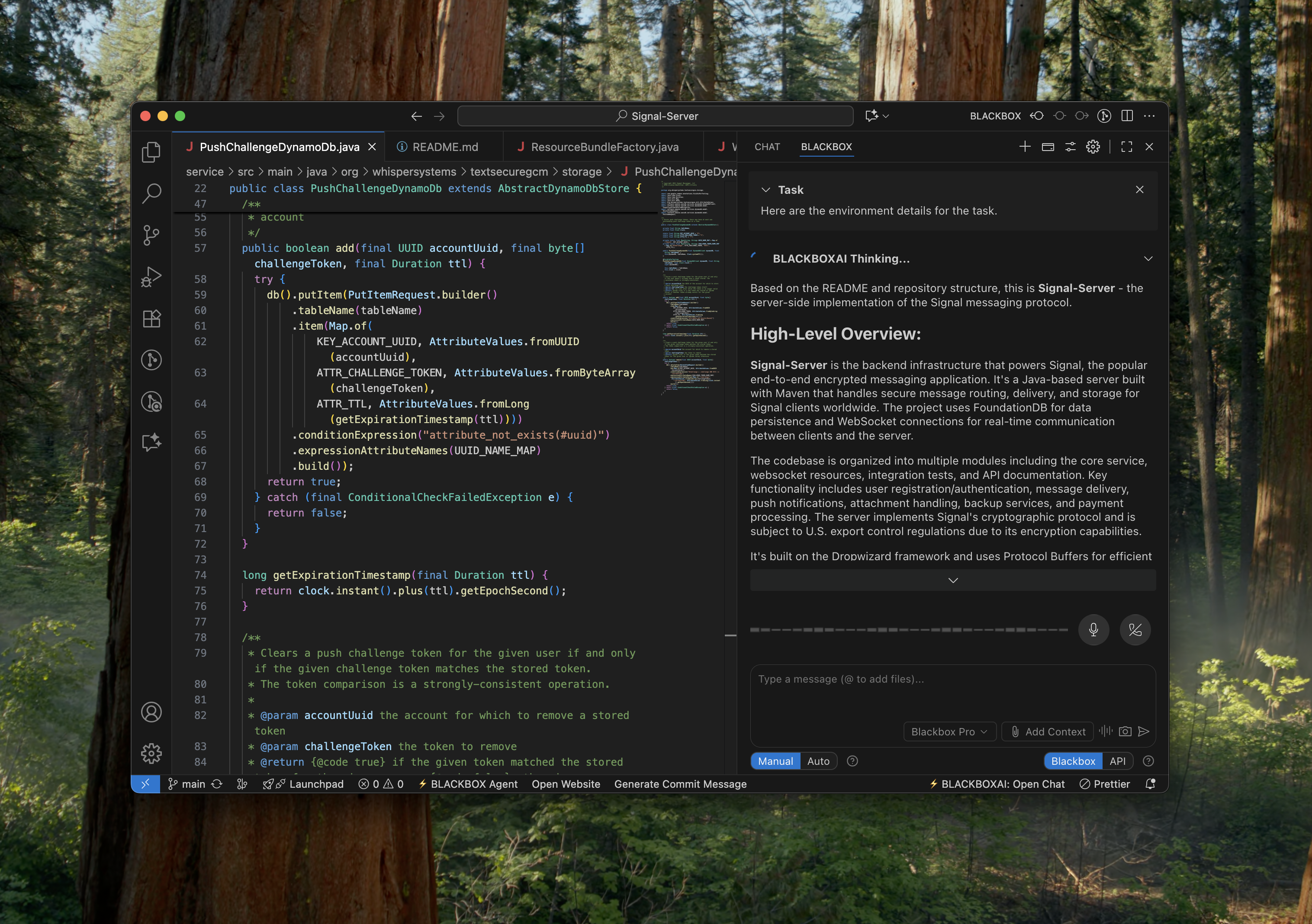Select the Manual mode toggle
This screenshot has width=1312, height=924.
(x=775, y=761)
